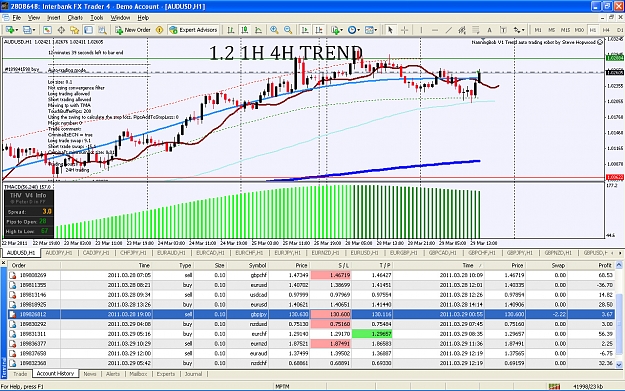Select the text label tool (boxed T)
Viewport: 625px width, 391px height.
tap(503, 30)
